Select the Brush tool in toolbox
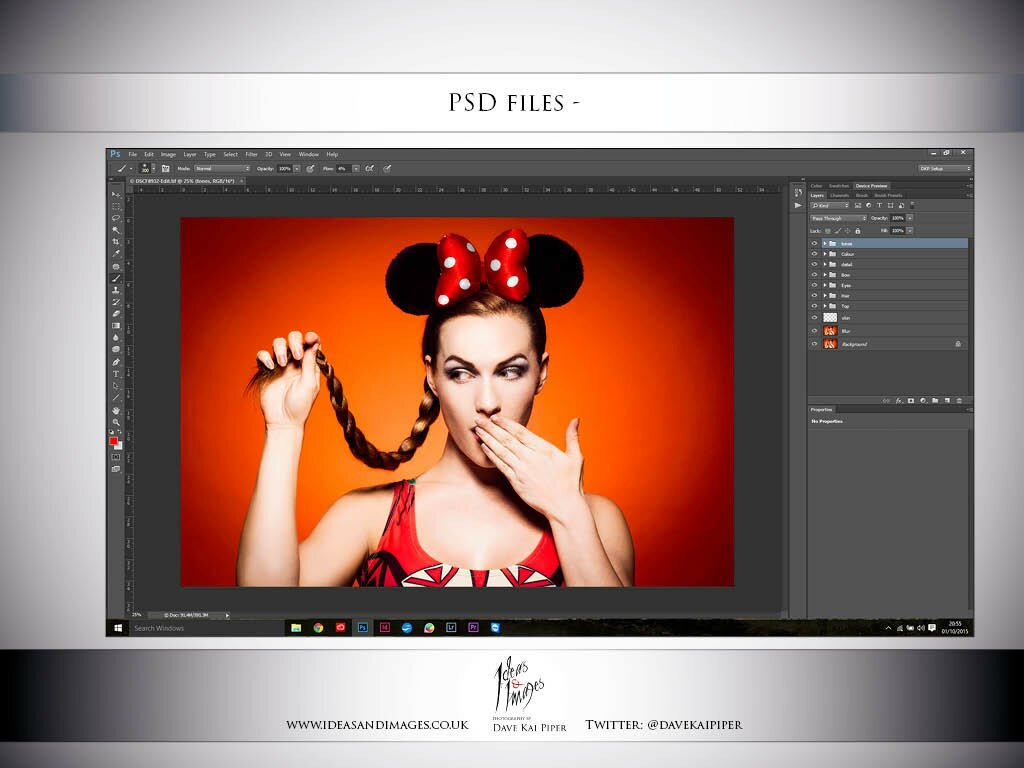This screenshot has height=768, width=1024. (x=116, y=278)
